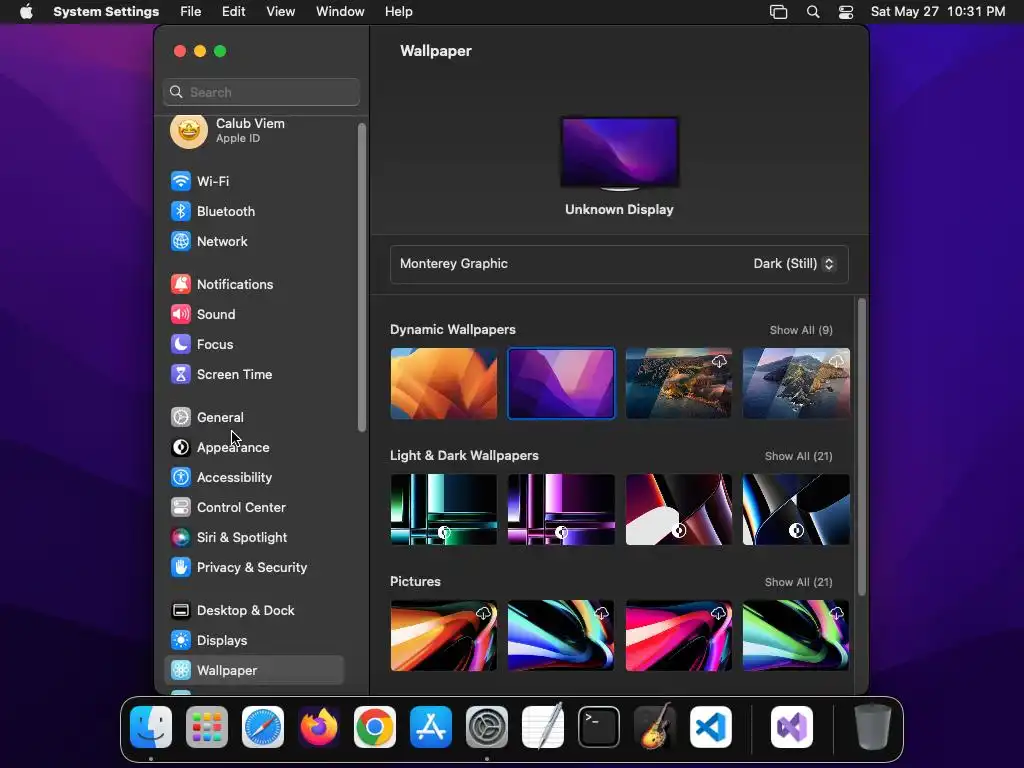Open the General gear icon

click(x=181, y=417)
